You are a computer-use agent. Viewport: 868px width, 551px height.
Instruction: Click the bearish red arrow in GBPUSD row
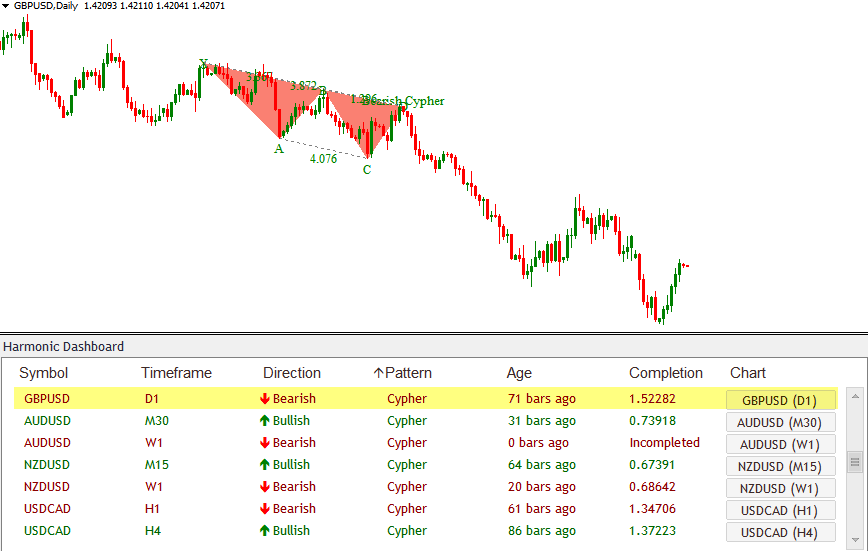coord(264,399)
